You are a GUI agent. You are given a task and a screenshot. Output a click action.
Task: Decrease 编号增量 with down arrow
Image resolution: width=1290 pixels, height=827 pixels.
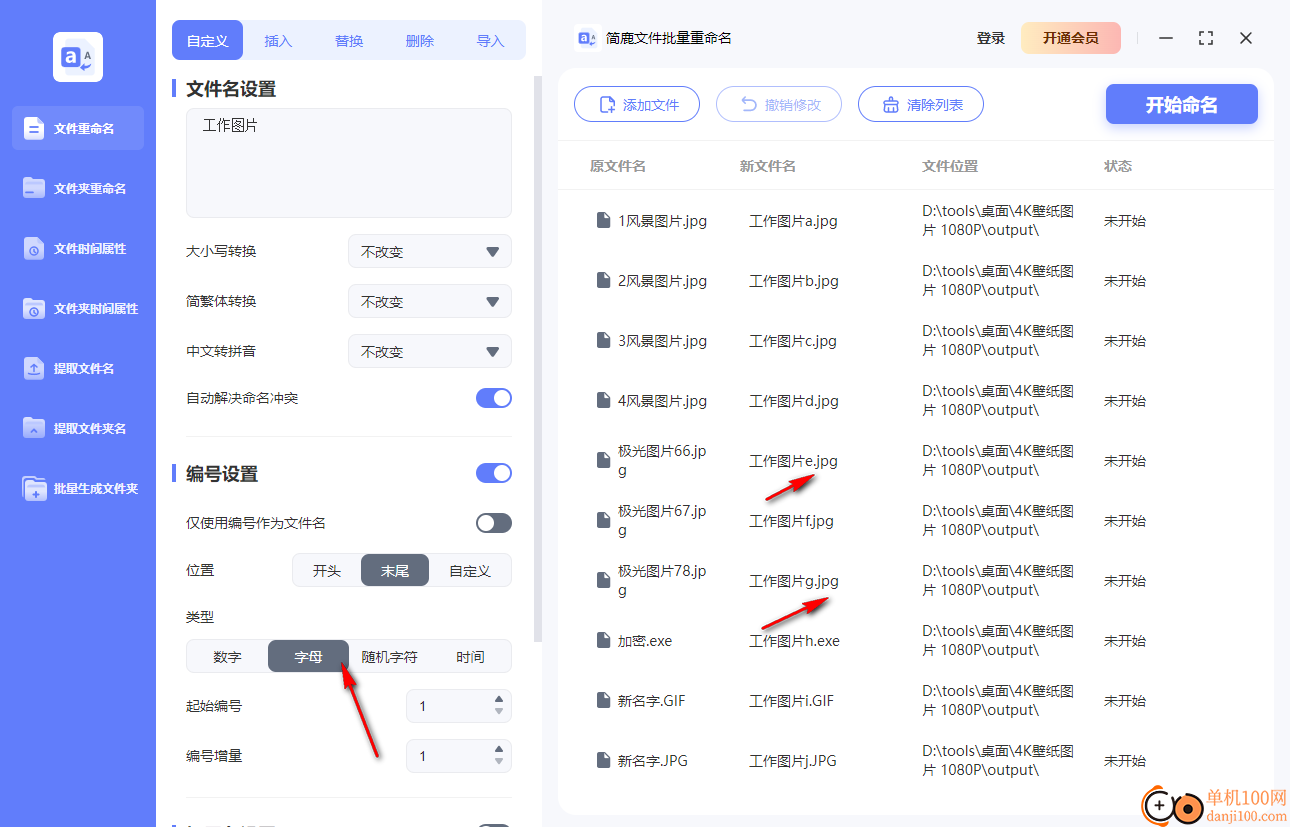click(499, 762)
